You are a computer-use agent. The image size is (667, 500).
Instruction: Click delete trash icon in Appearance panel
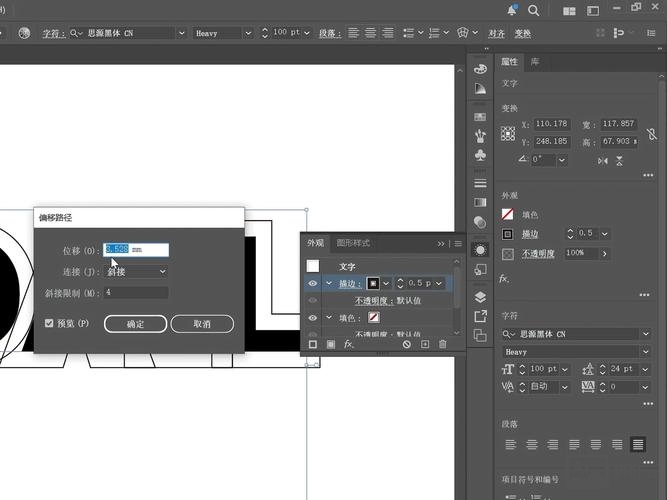443,344
